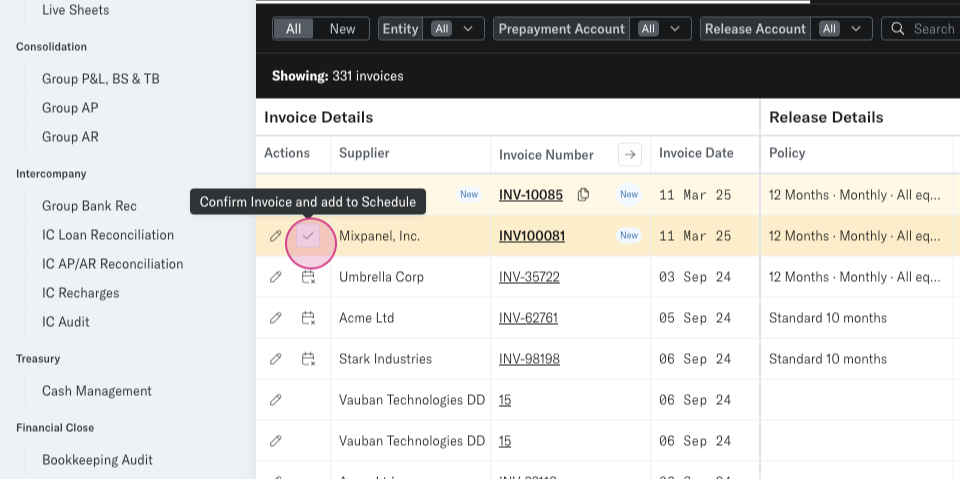This screenshot has width=960, height=479.
Task: Expand the Release Account filter dropdown
Action: coord(785,29)
